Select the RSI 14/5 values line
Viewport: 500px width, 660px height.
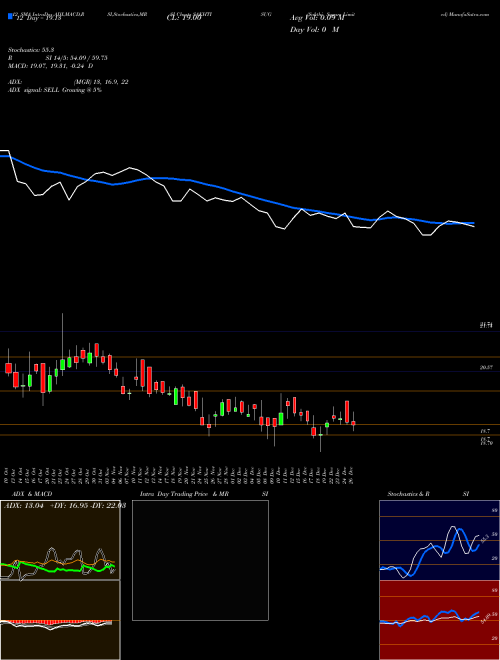[x=57, y=58]
